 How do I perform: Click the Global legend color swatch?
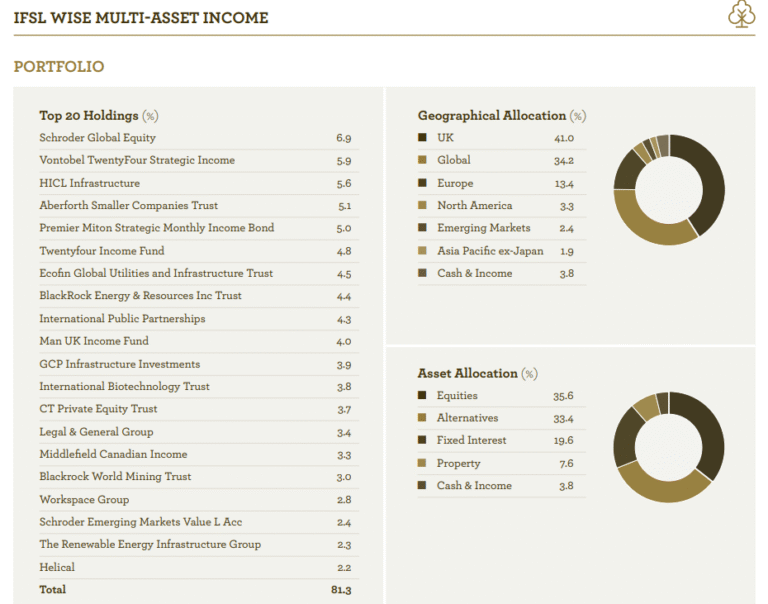click(x=422, y=160)
